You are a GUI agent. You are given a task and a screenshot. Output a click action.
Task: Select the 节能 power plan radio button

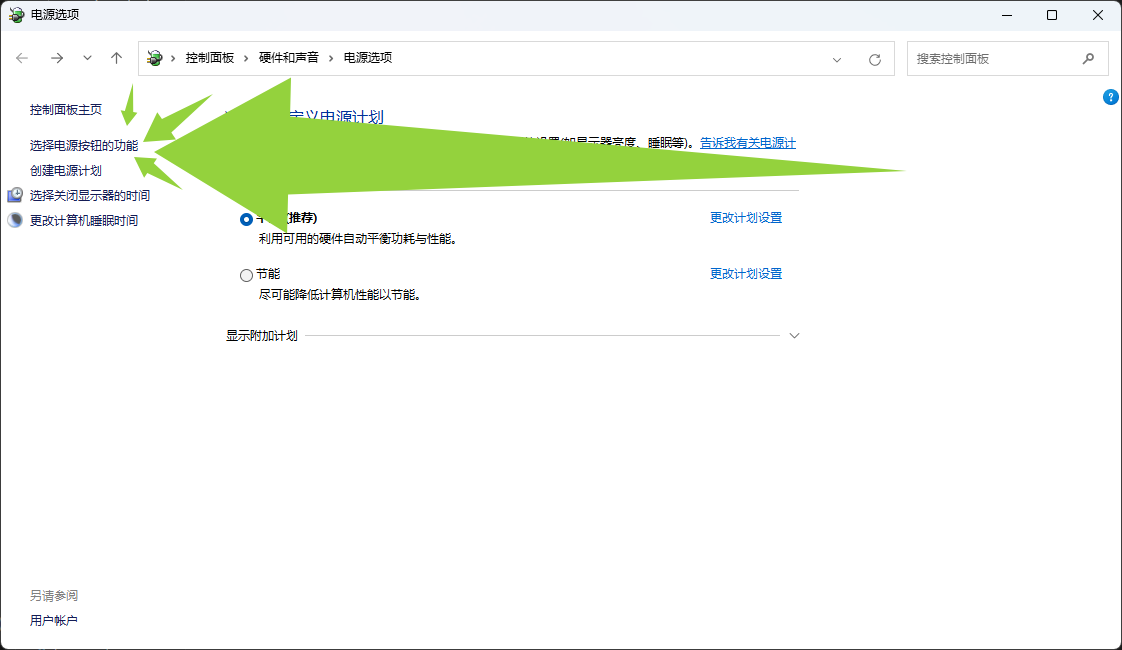point(247,275)
